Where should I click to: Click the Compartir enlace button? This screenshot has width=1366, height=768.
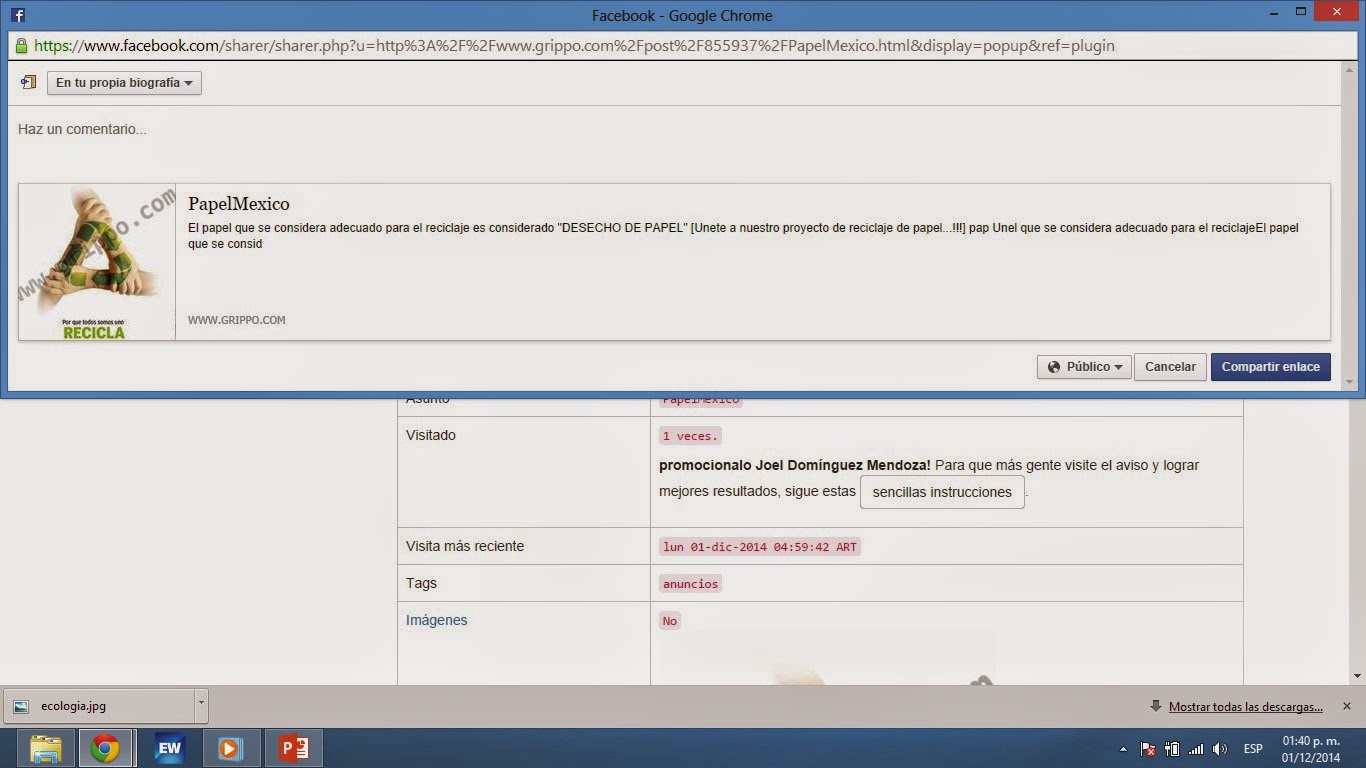coord(1271,367)
